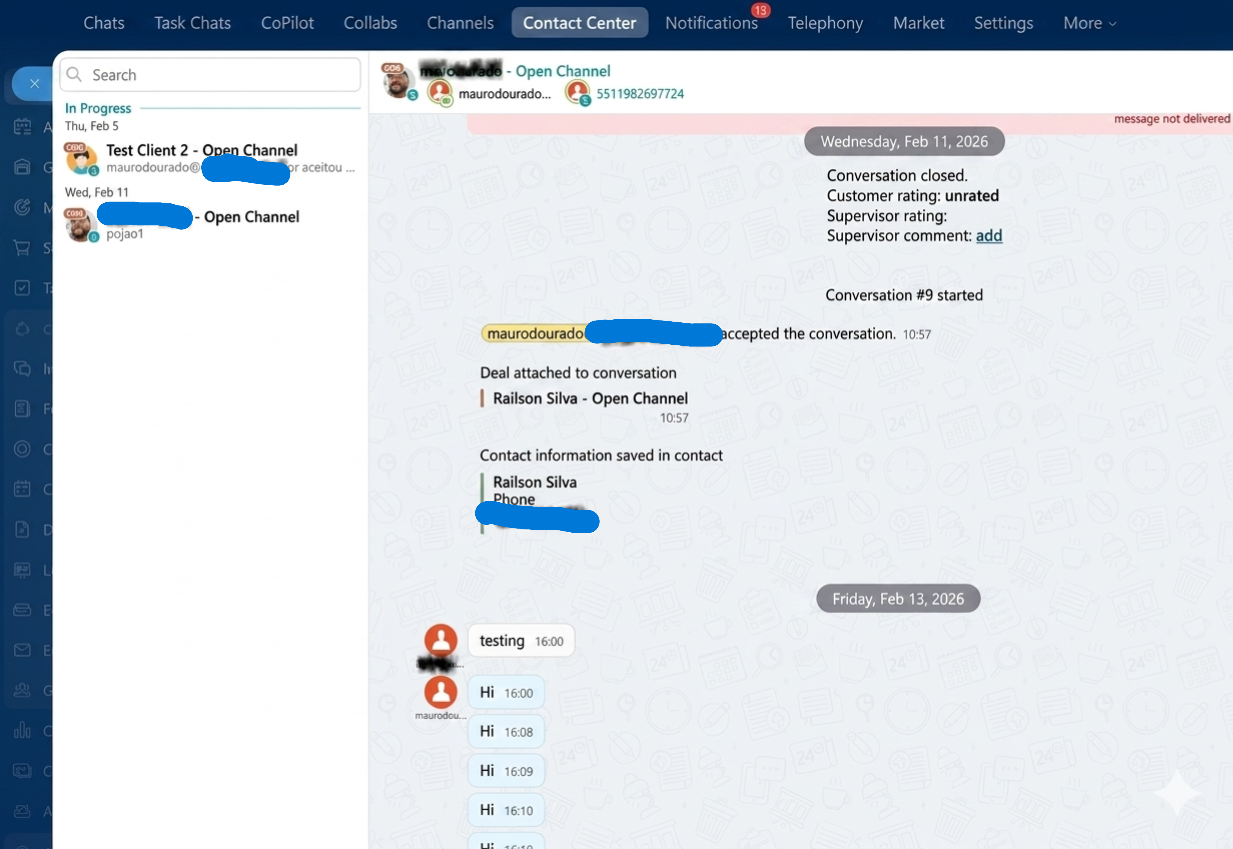Open Test Client 2 conversation avatar
The image size is (1233, 849).
pos(81,158)
